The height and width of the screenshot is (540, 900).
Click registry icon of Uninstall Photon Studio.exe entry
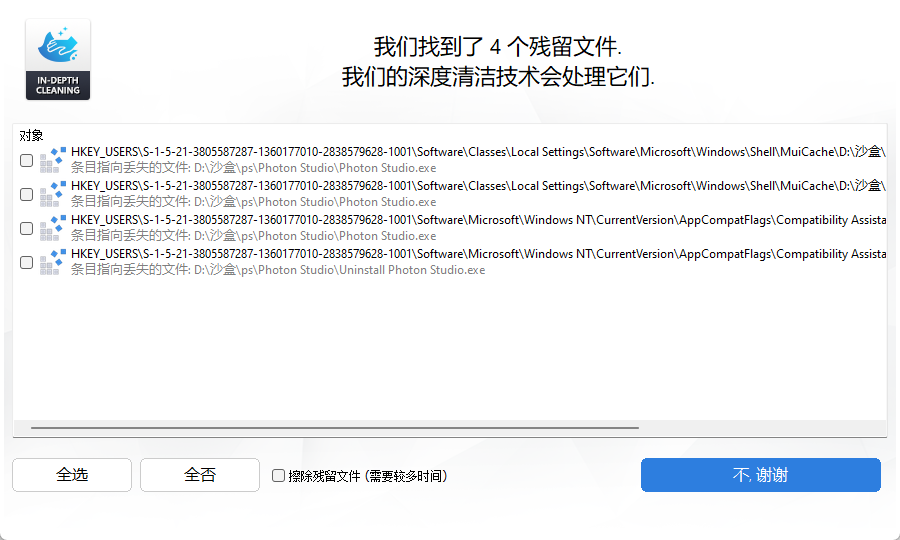53,262
